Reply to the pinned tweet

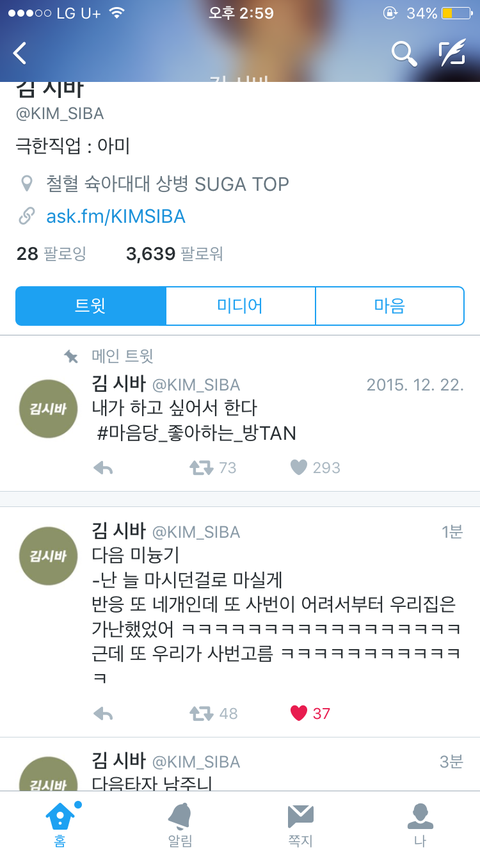coord(103,468)
